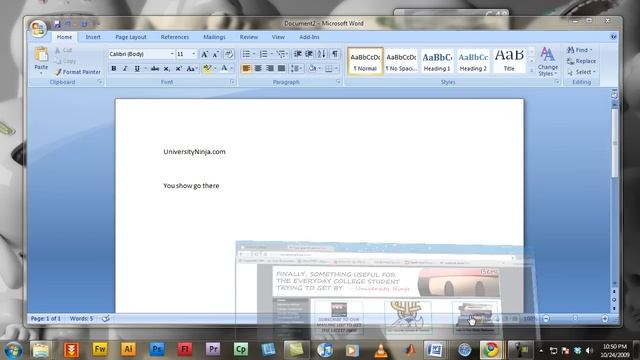Click the text highlight color button
The image size is (640, 360).
(x=207, y=69)
